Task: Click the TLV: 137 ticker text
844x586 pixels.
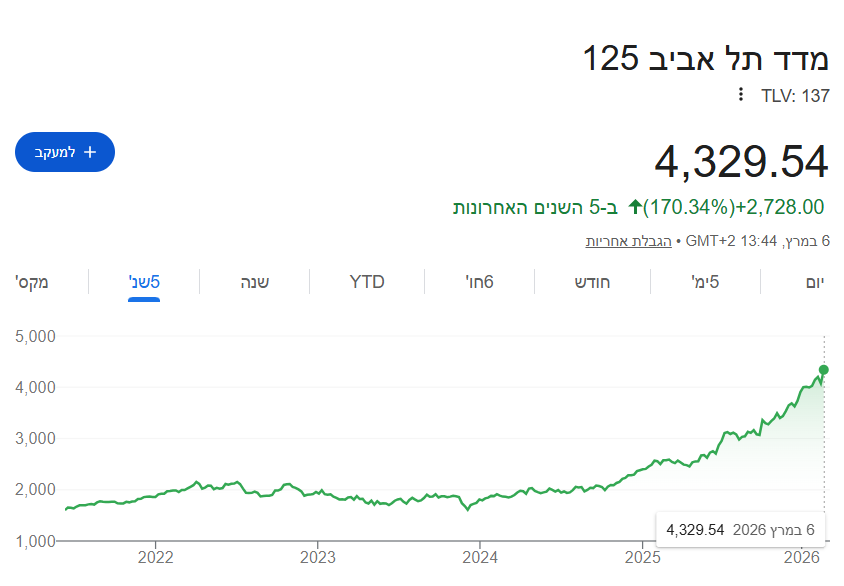Action: tap(795, 95)
